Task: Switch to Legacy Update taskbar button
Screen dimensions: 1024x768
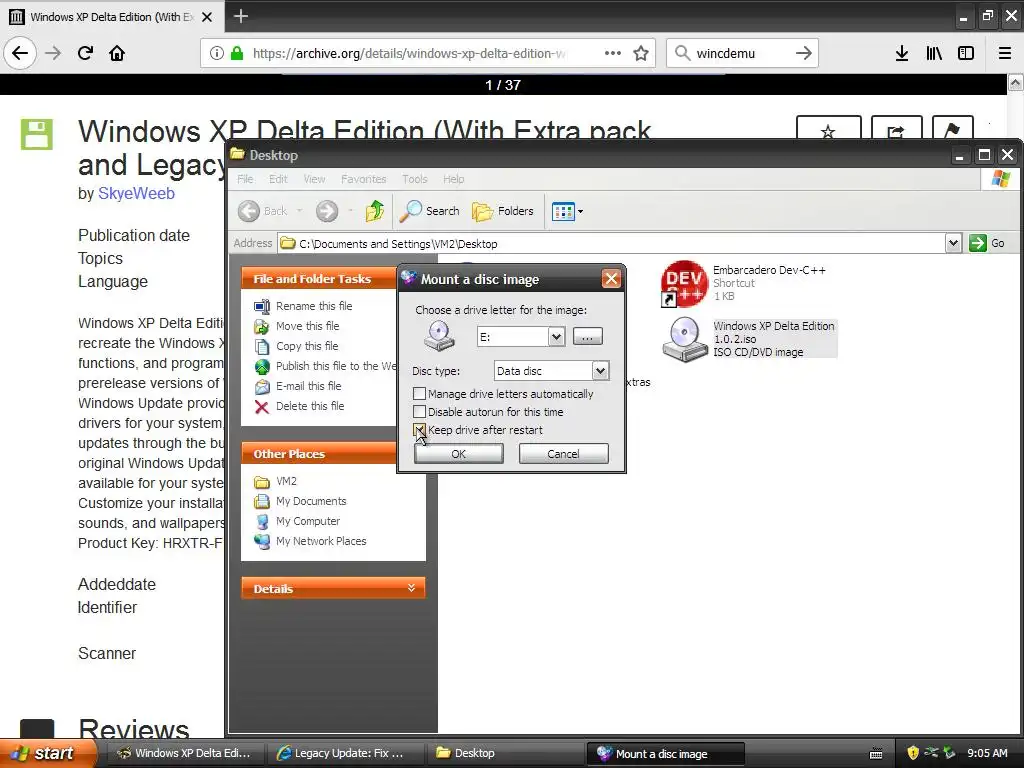Action: [x=347, y=753]
